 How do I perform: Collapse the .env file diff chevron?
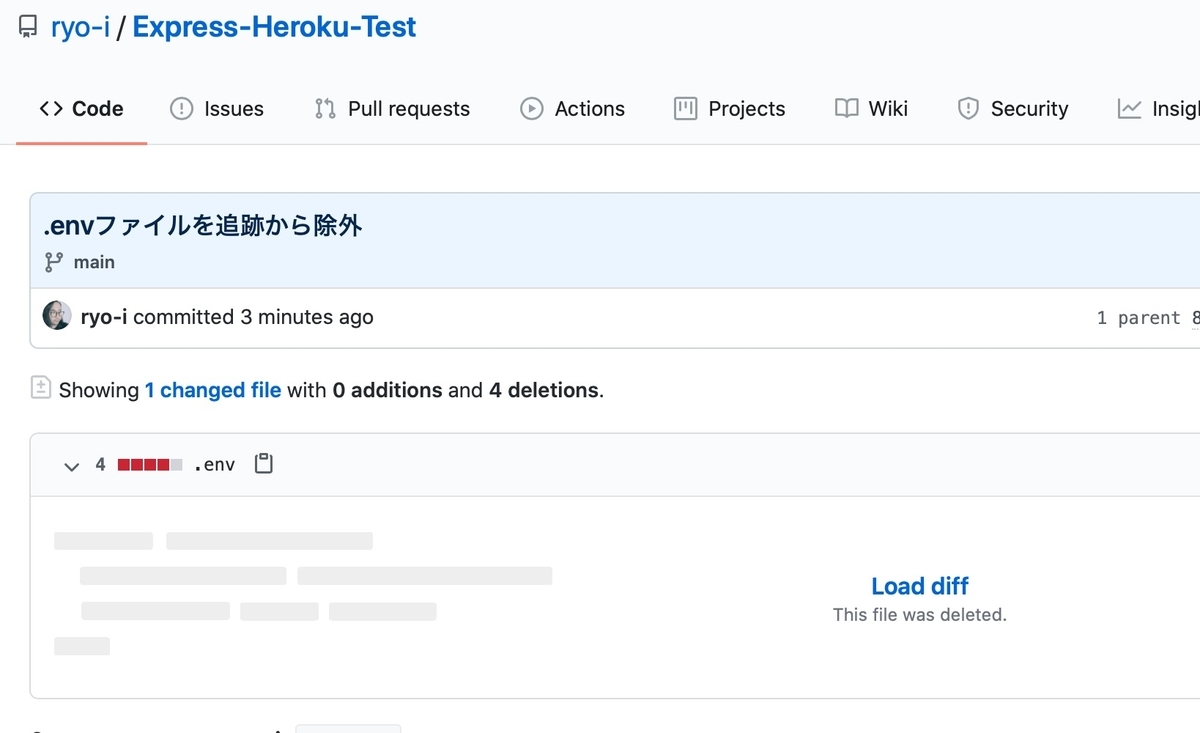coord(71,465)
